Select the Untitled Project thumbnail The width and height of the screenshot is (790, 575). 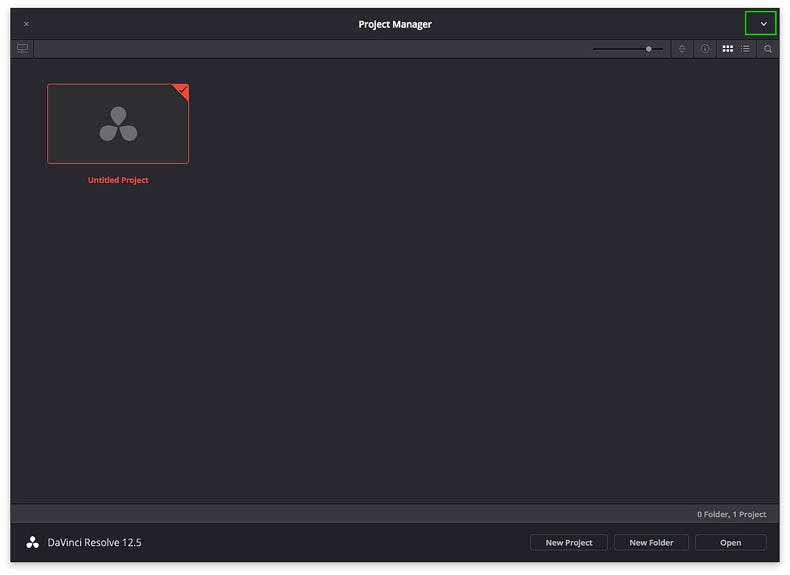(118, 123)
